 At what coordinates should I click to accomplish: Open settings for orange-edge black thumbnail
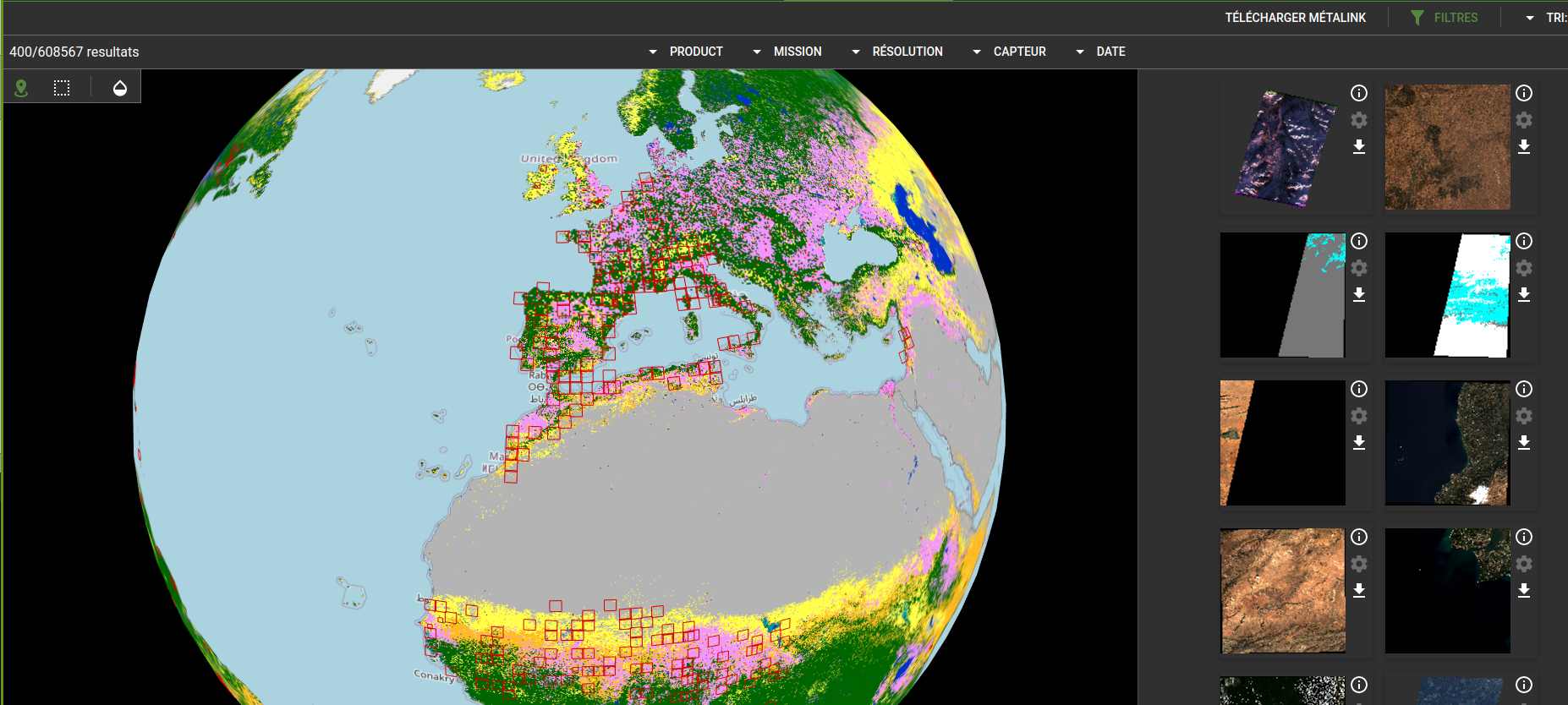coord(1359,416)
